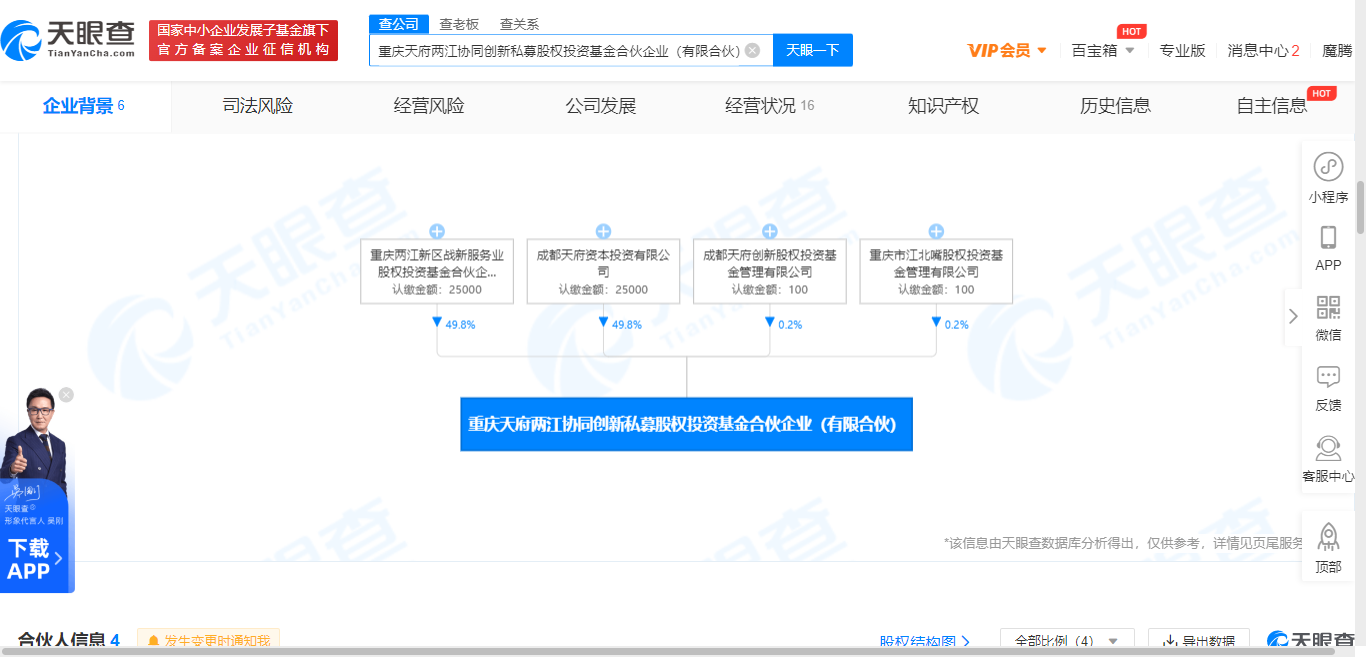The height and width of the screenshot is (657, 1366).
Task: Click the 天眼一下 search button
Action: point(812,50)
